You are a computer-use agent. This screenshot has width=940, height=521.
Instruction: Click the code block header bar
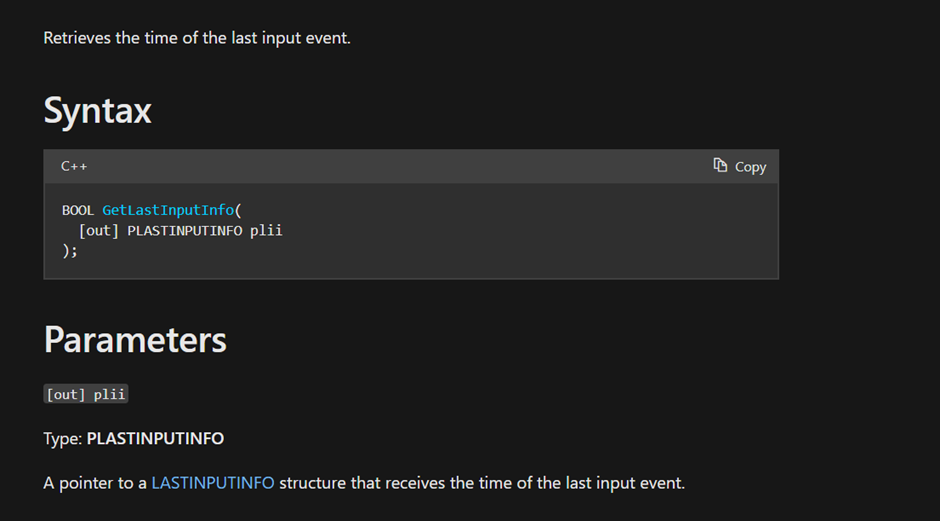[x=400, y=166]
